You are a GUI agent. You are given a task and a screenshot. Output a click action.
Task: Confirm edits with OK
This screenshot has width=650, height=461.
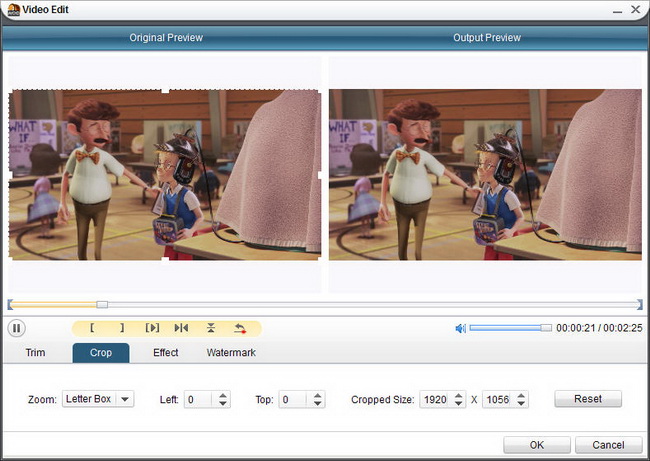pos(537,445)
